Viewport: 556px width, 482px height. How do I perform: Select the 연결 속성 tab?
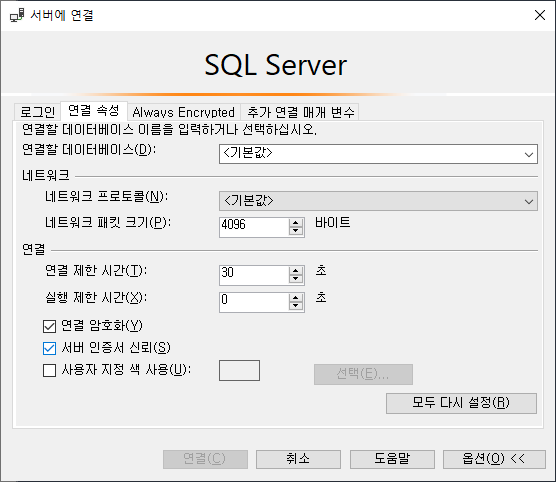[x=94, y=111]
